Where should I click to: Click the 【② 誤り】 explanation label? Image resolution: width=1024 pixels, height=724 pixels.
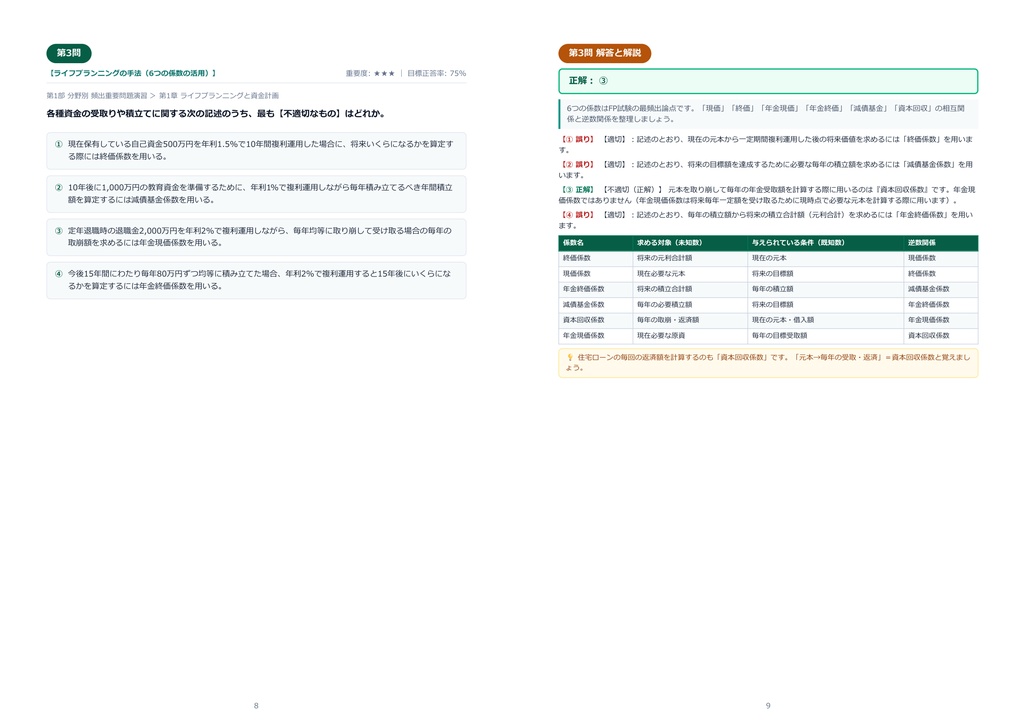pos(577,165)
